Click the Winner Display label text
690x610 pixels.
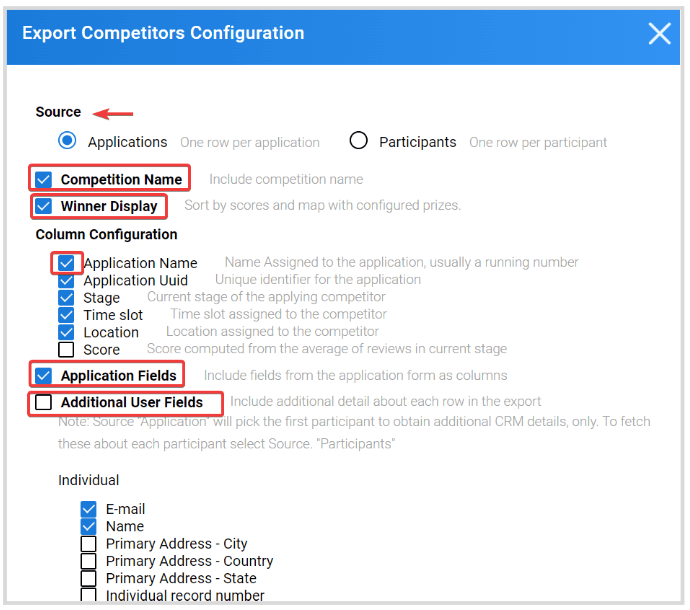(109, 206)
